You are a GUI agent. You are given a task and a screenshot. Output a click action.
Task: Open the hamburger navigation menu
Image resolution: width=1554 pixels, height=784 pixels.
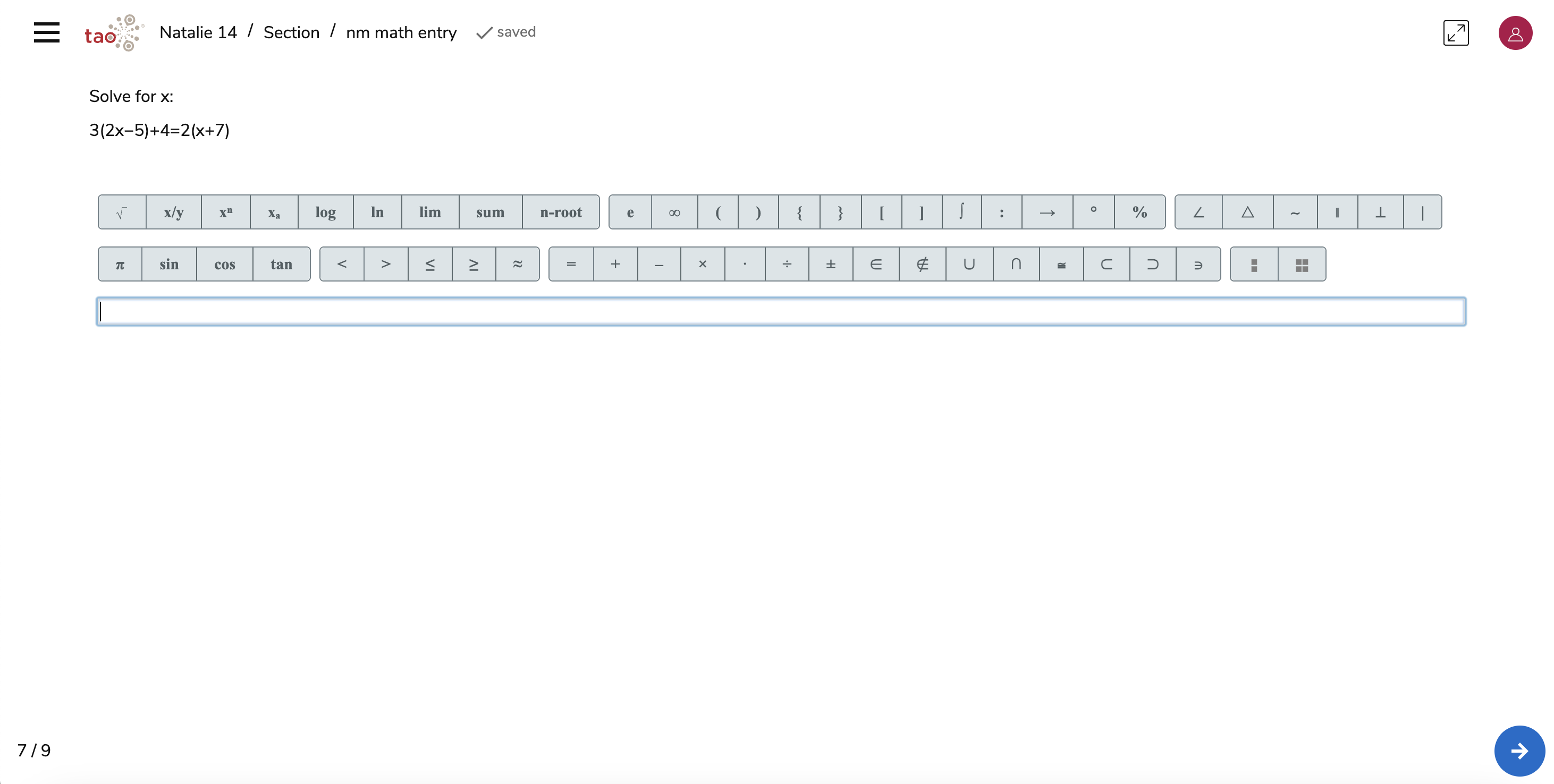coord(46,32)
